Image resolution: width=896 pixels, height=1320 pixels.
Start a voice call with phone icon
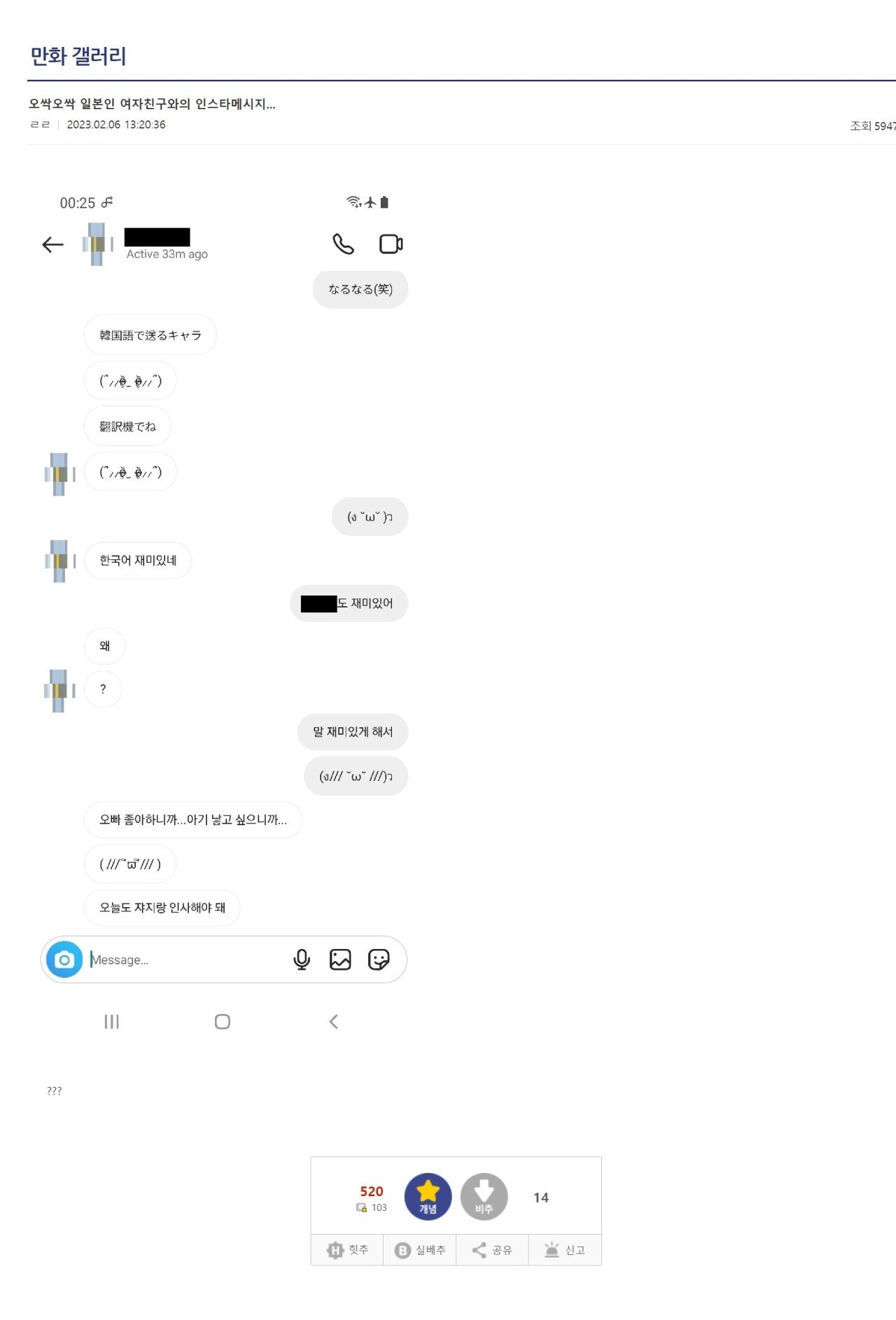tap(343, 244)
